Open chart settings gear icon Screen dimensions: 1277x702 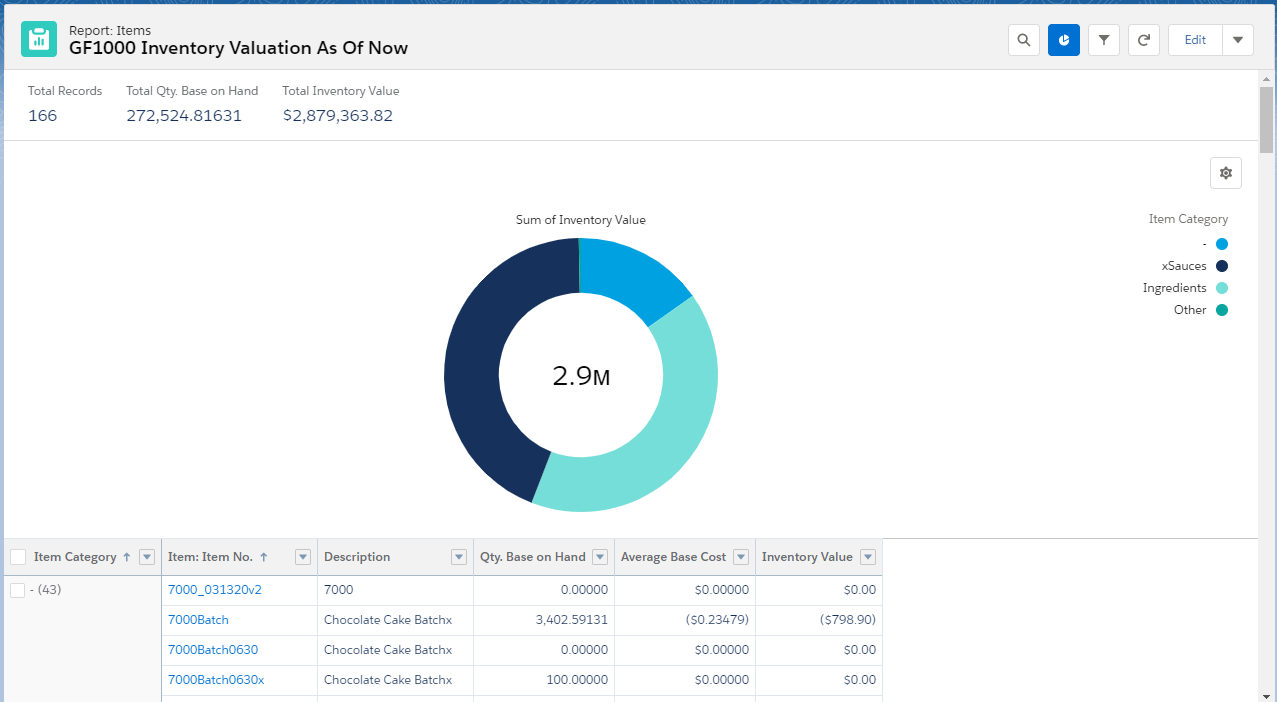pos(1225,173)
